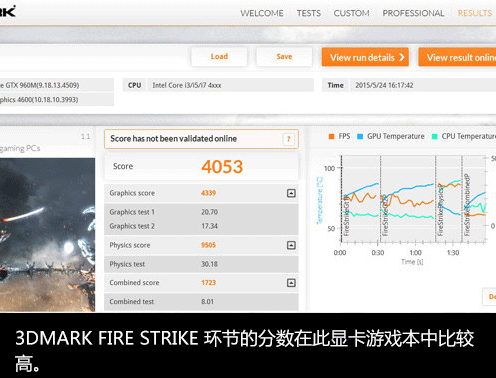Viewport: 496px width, 378px height.
Task: Toggle GPU Temperature blue legend swatch
Action: pyautogui.click(x=360, y=136)
